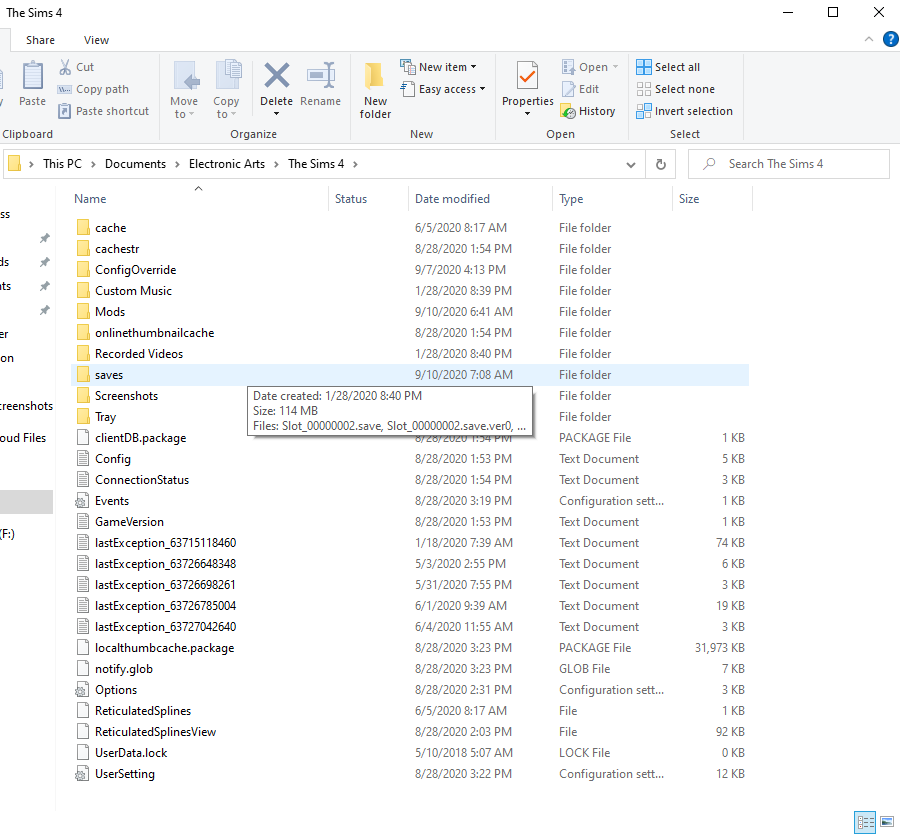Open address bar history dropdown
This screenshot has height=840, width=900.
click(631, 164)
